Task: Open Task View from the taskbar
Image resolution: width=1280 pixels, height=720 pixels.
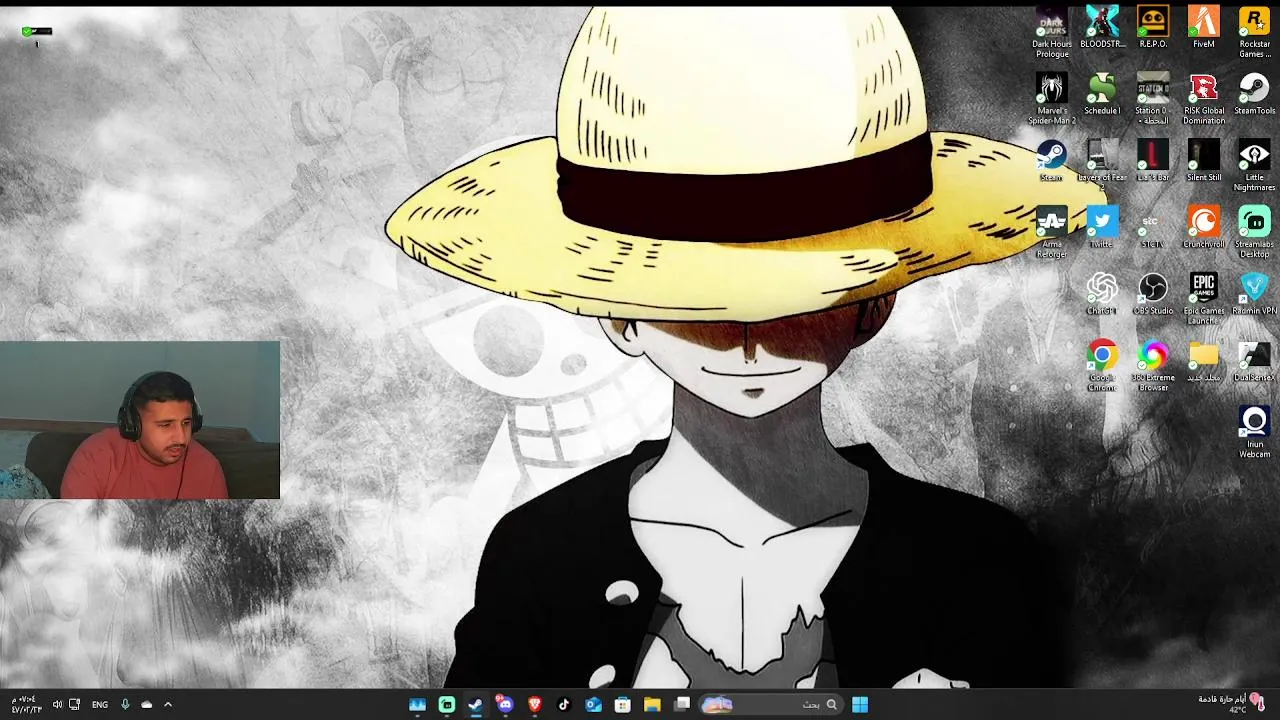Action: [682, 704]
